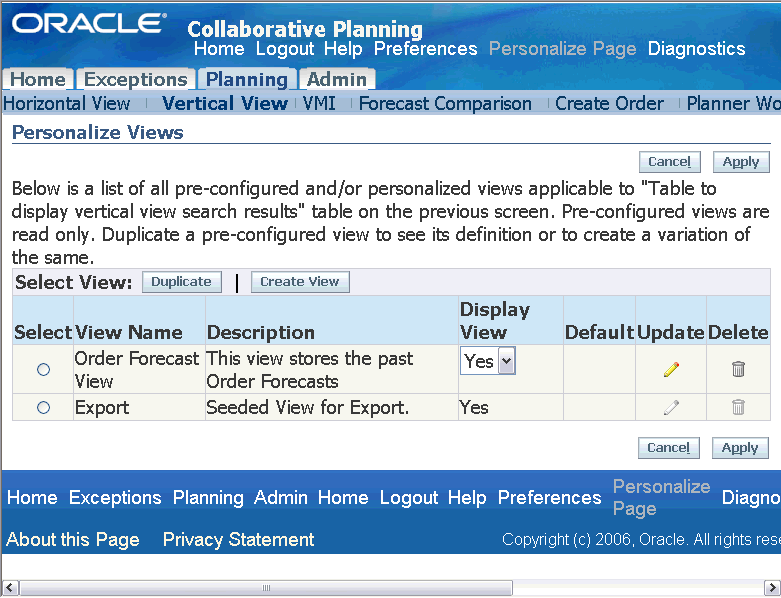Select the Order Forecast View radio button
This screenshot has height=598, width=781.
click(43, 369)
